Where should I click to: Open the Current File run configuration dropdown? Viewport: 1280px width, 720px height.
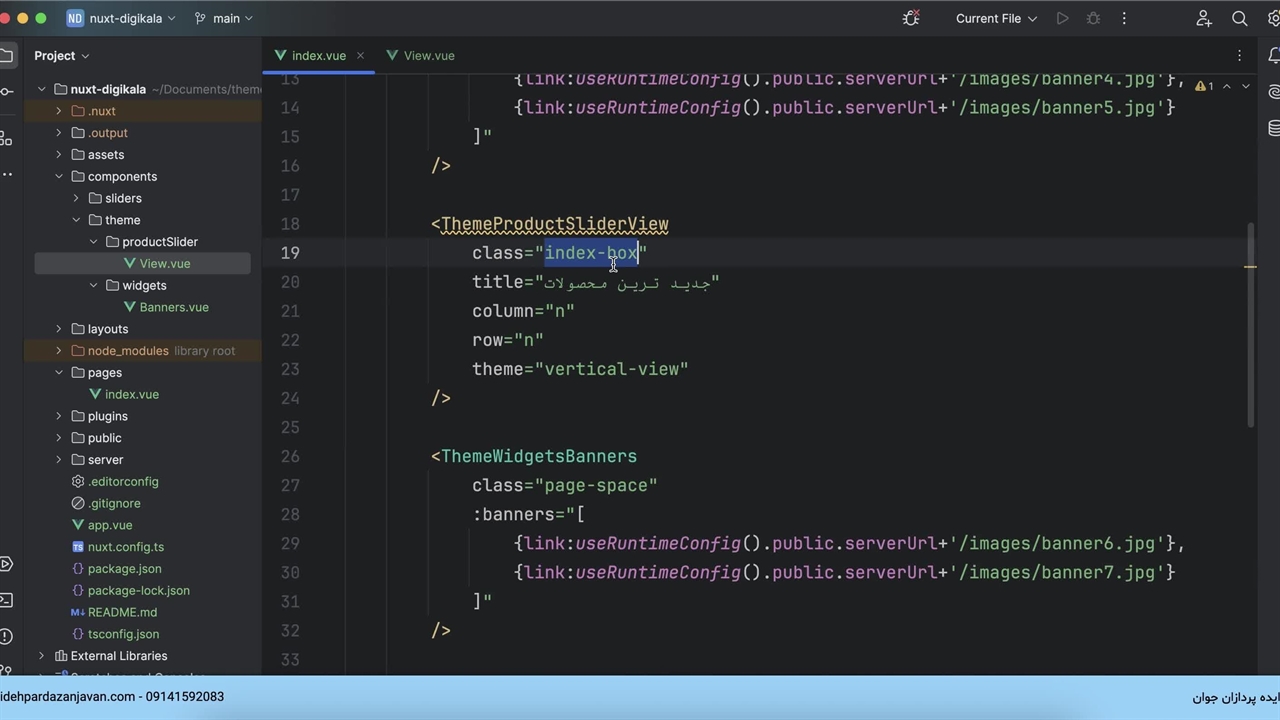pyautogui.click(x=996, y=18)
